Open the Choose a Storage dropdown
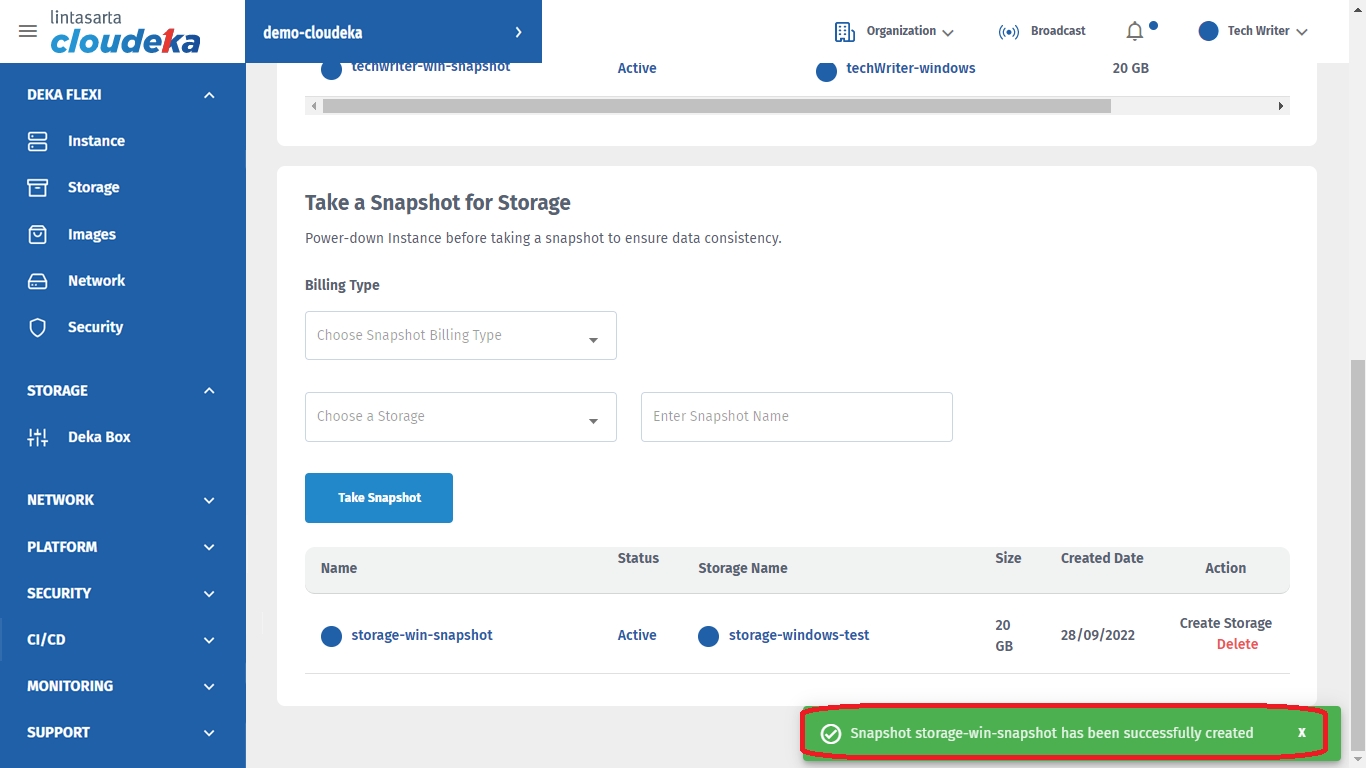The image size is (1366, 768). (460, 417)
